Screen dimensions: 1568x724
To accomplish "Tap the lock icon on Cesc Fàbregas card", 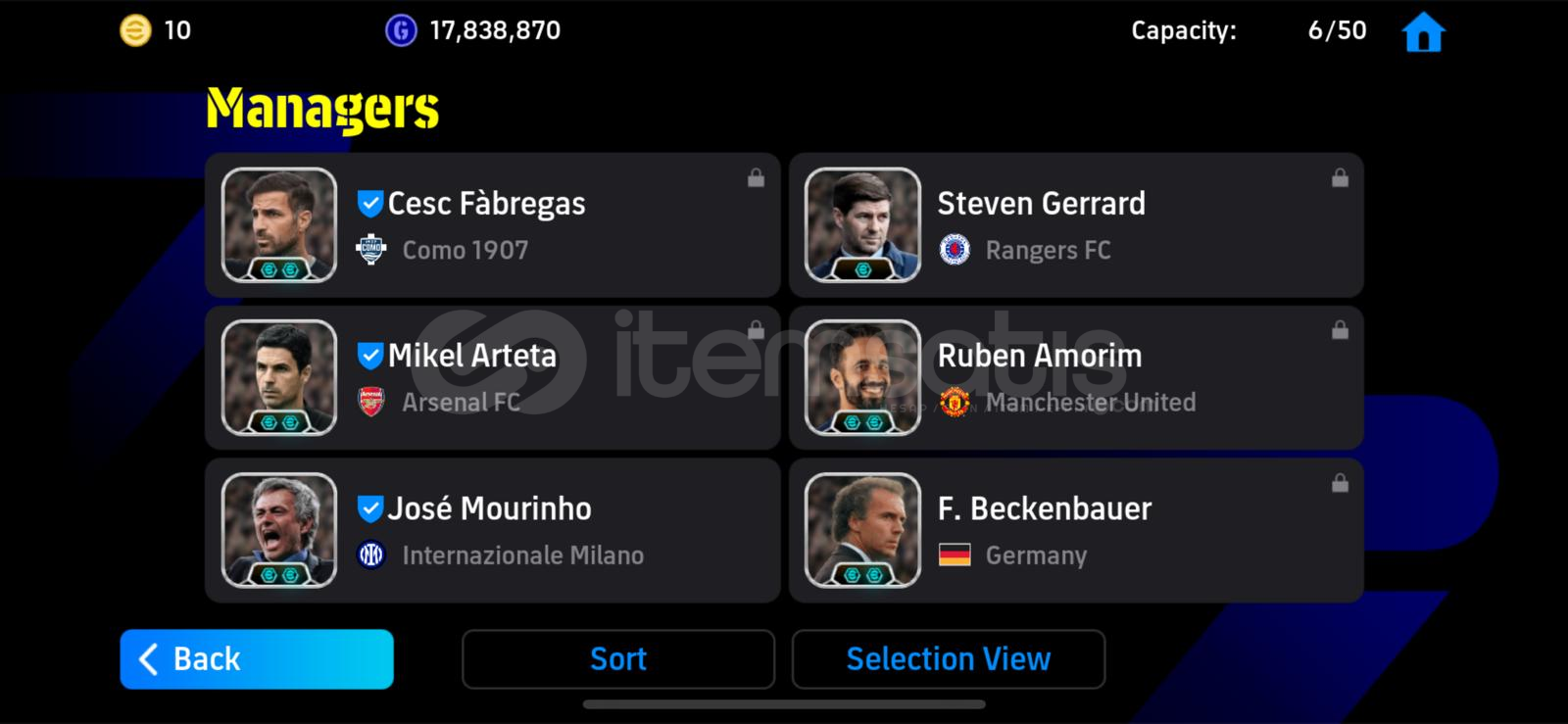I will click(x=756, y=178).
